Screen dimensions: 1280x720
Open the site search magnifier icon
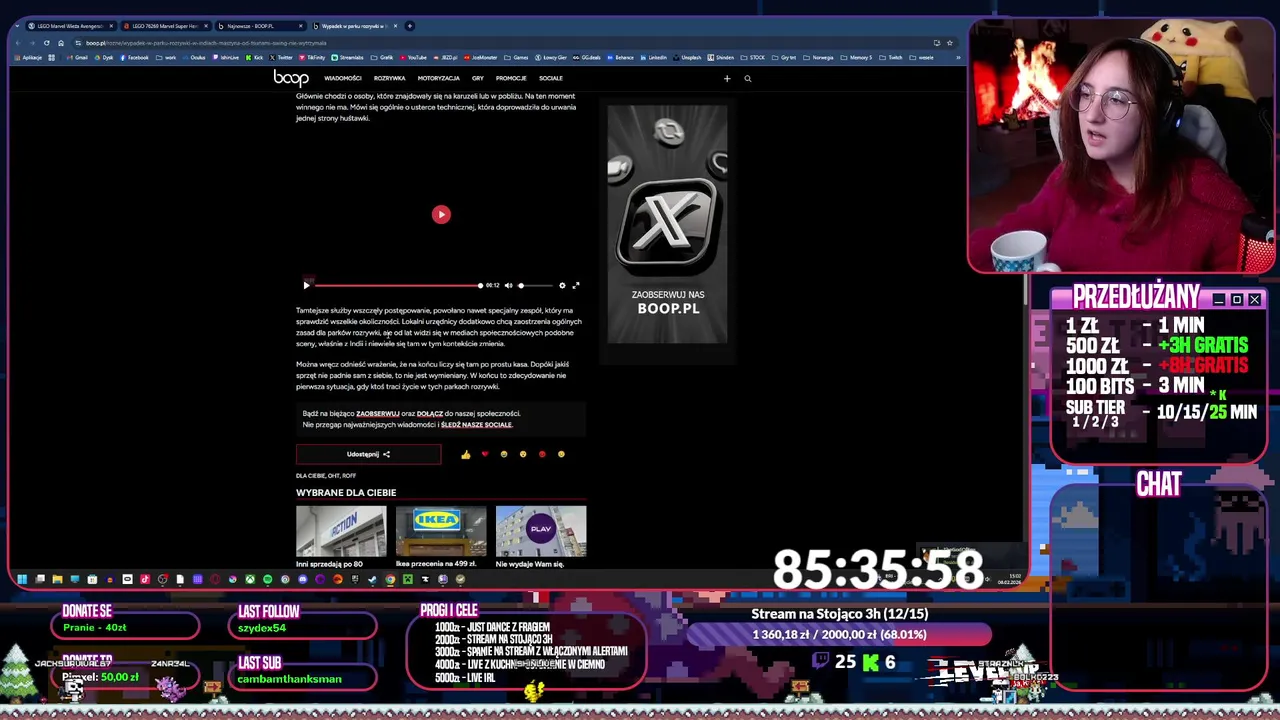pos(747,78)
